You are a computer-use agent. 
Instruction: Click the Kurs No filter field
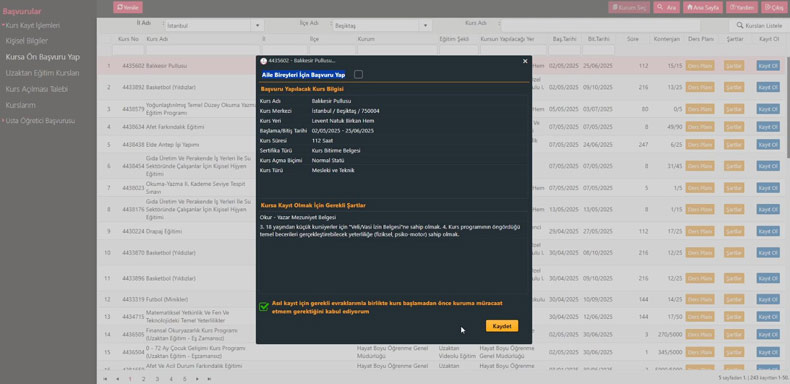point(128,50)
